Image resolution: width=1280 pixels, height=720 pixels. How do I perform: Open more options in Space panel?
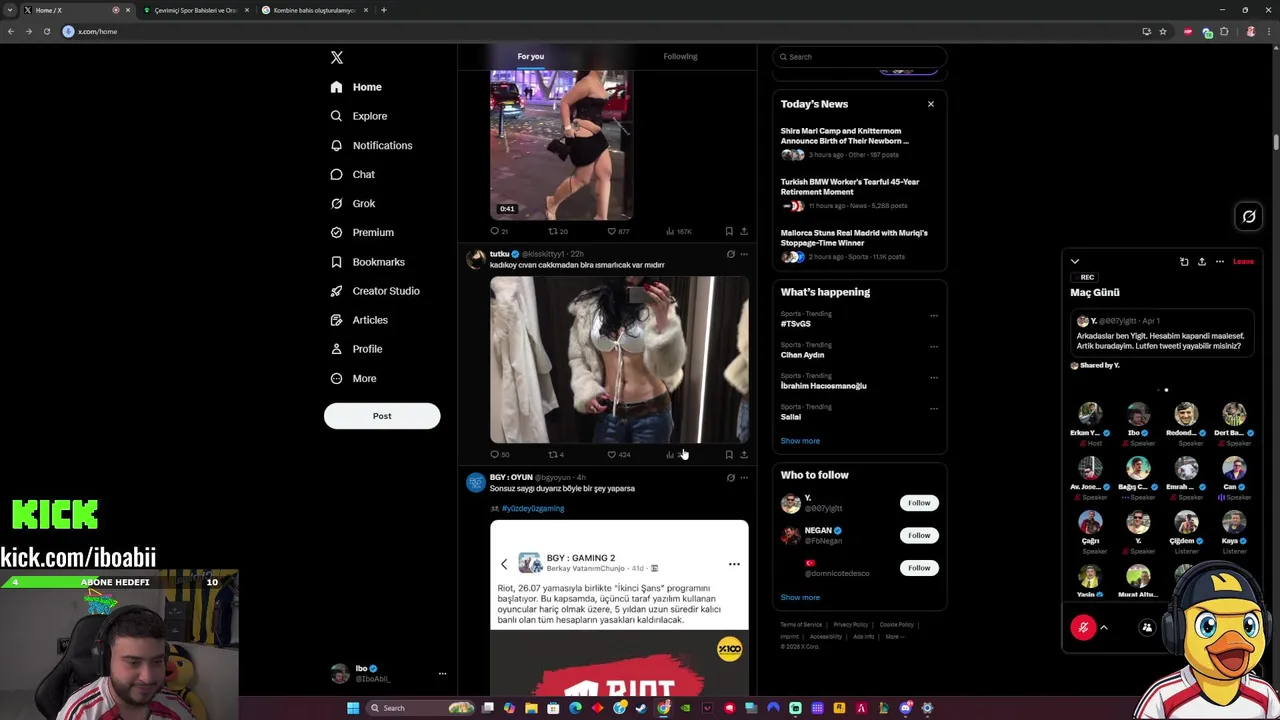coord(1220,262)
